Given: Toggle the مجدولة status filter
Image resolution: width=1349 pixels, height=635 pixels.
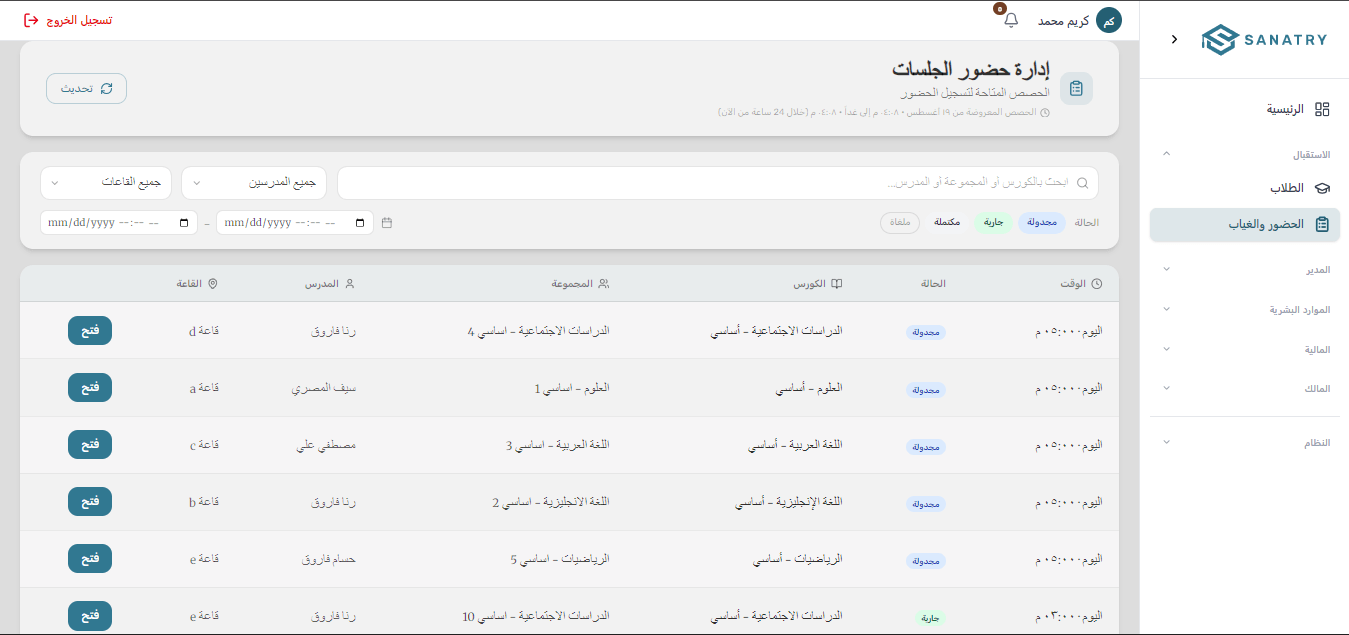Looking at the screenshot, I should [x=1042, y=222].
